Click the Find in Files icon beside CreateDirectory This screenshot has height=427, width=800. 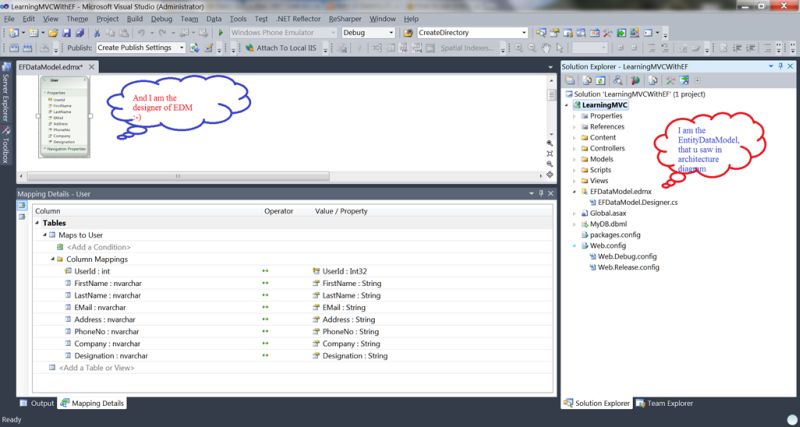coord(408,33)
